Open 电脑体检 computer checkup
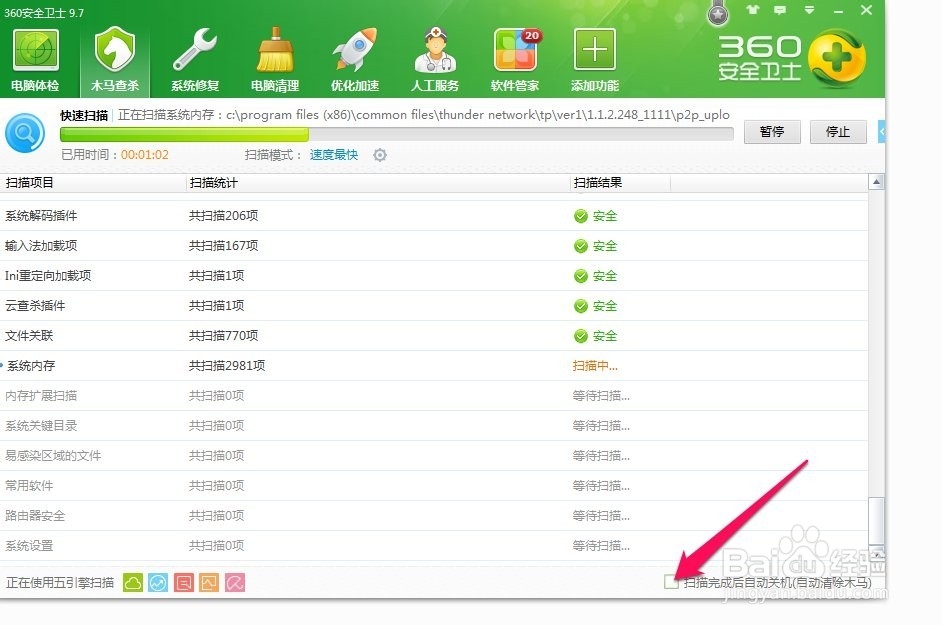This screenshot has height=625, width=942. [35, 60]
